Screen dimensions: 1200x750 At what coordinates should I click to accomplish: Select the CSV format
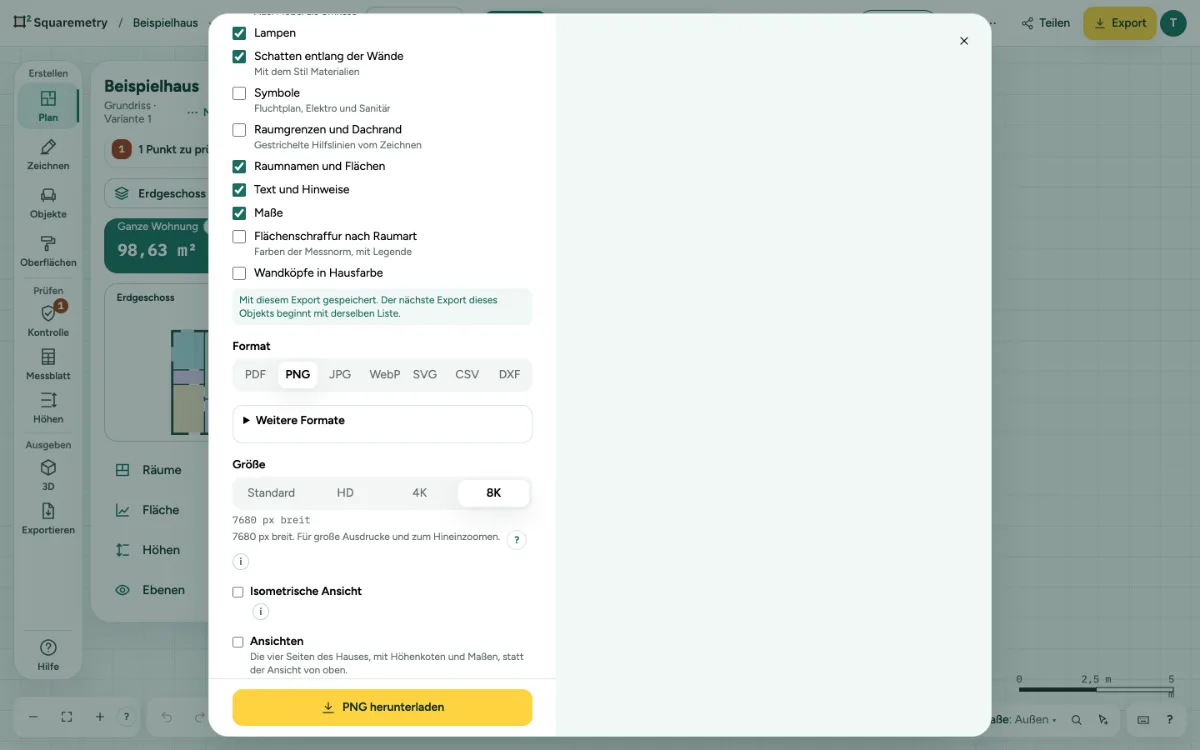click(x=467, y=375)
